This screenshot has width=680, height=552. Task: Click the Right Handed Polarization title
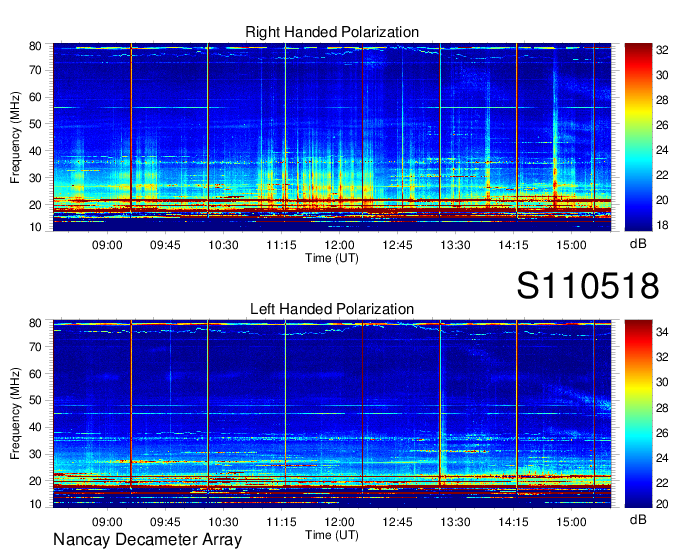coord(332,32)
